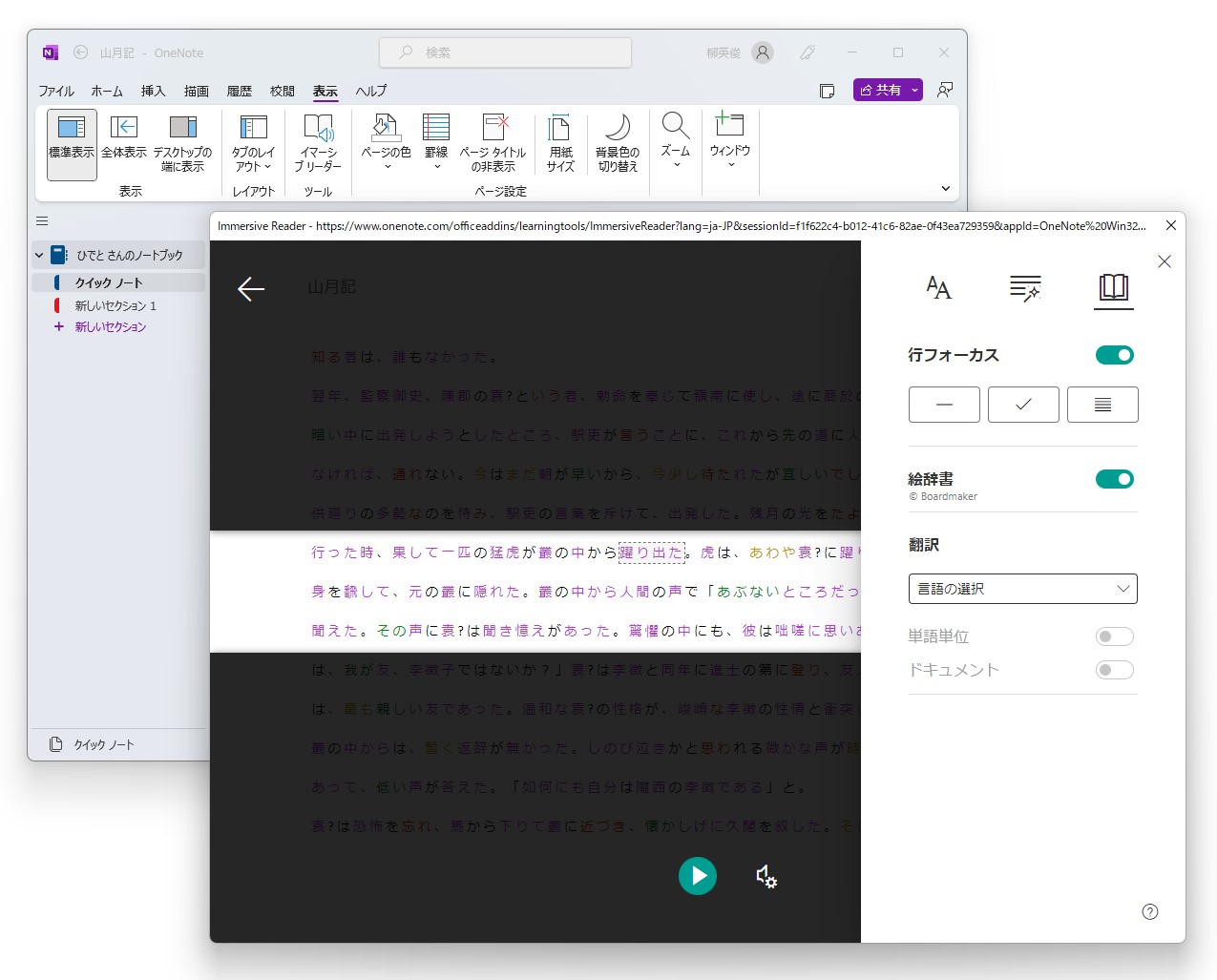Click the help question mark in Immersive Reader
Viewport: 1217px width, 980px height.
pyautogui.click(x=1149, y=911)
